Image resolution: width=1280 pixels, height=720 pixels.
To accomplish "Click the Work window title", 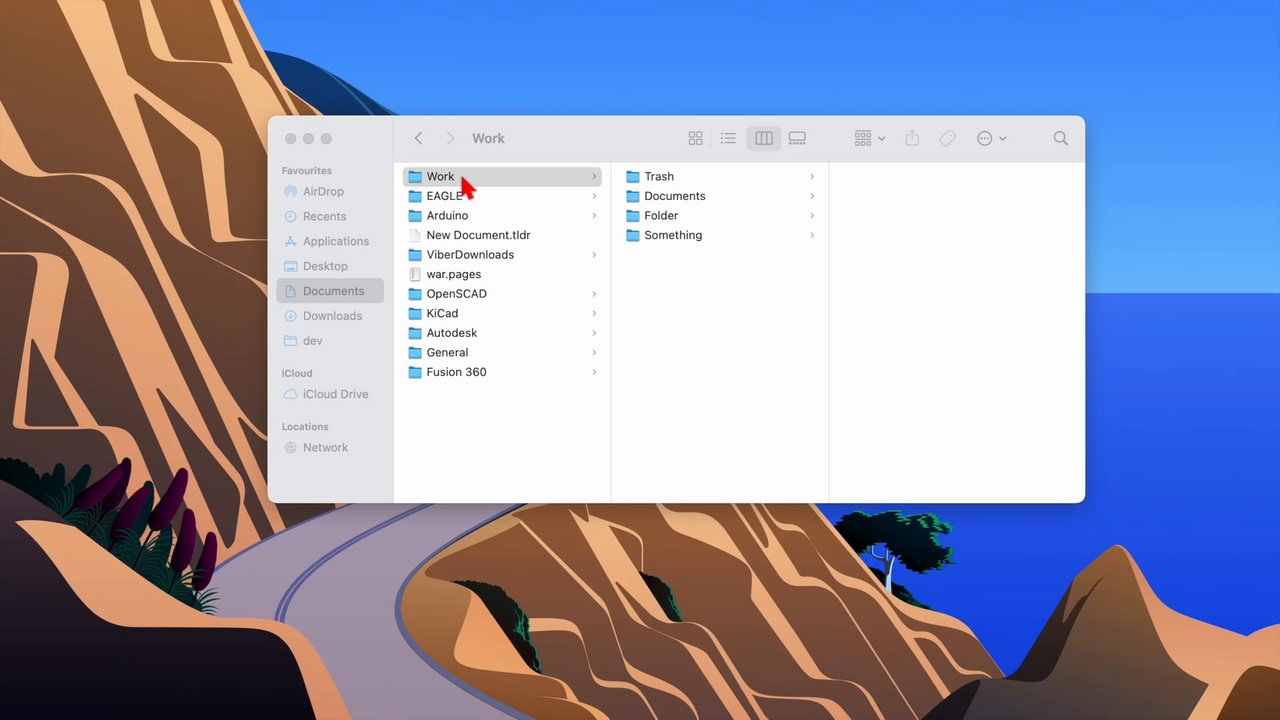I will [x=488, y=138].
